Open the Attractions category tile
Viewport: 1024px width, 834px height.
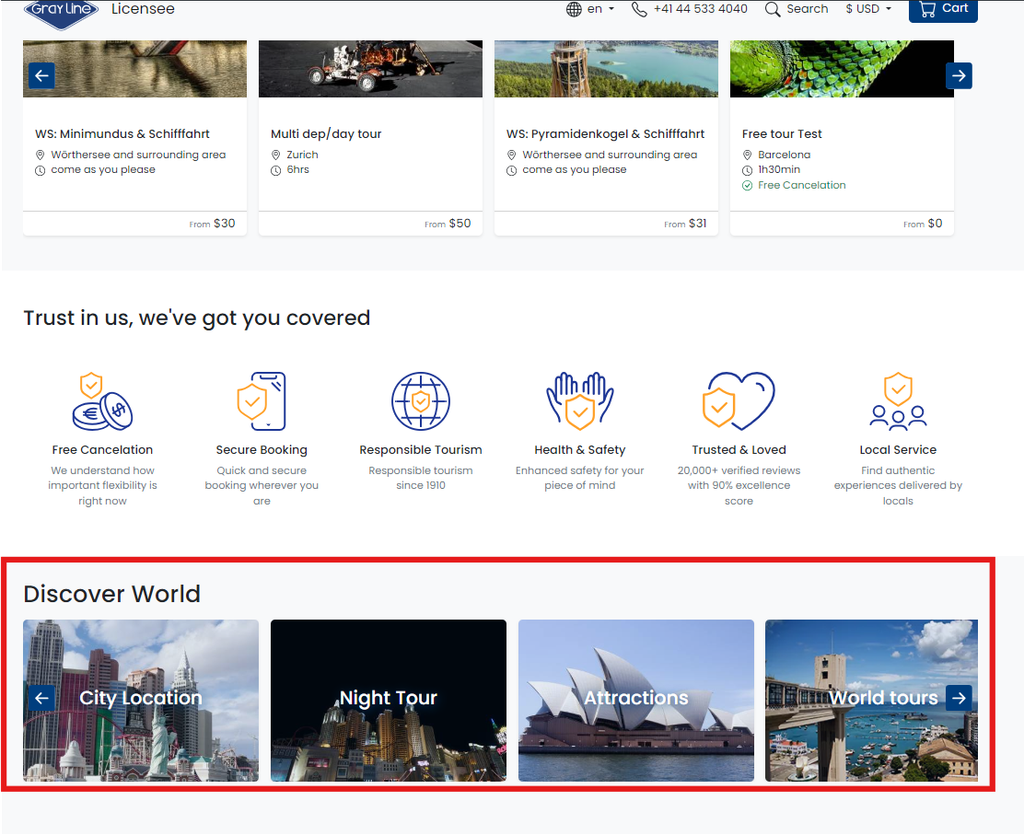[x=636, y=700]
